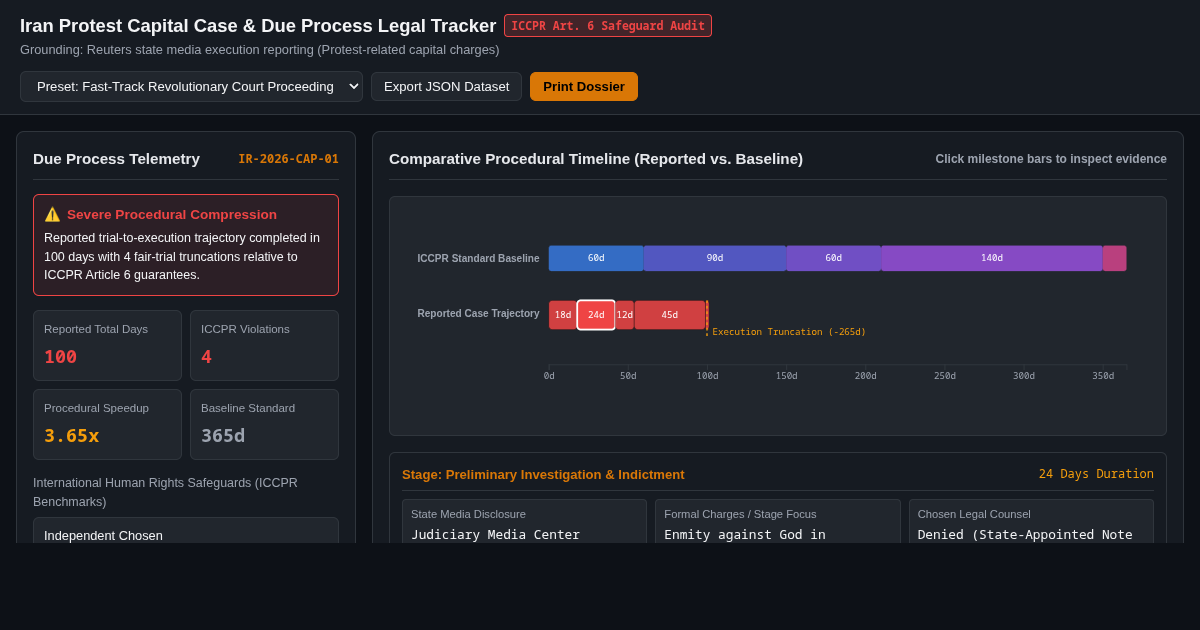The width and height of the screenshot is (1200, 630).
Task: Open the Preset court proceeding dropdown
Action: [x=191, y=86]
